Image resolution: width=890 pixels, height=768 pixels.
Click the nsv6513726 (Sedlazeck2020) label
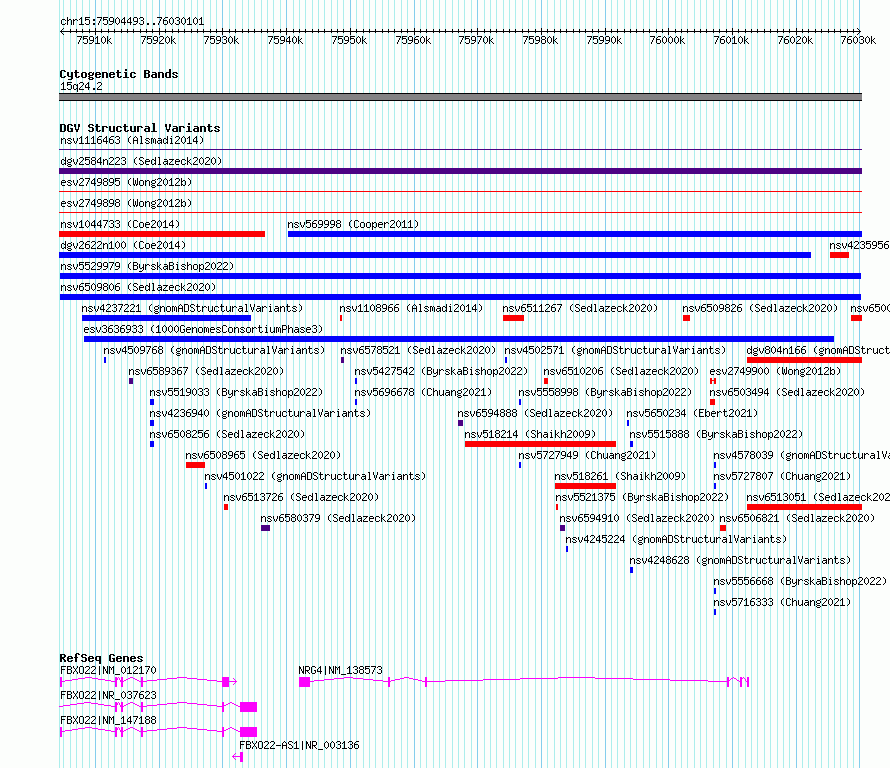[x=301, y=497]
